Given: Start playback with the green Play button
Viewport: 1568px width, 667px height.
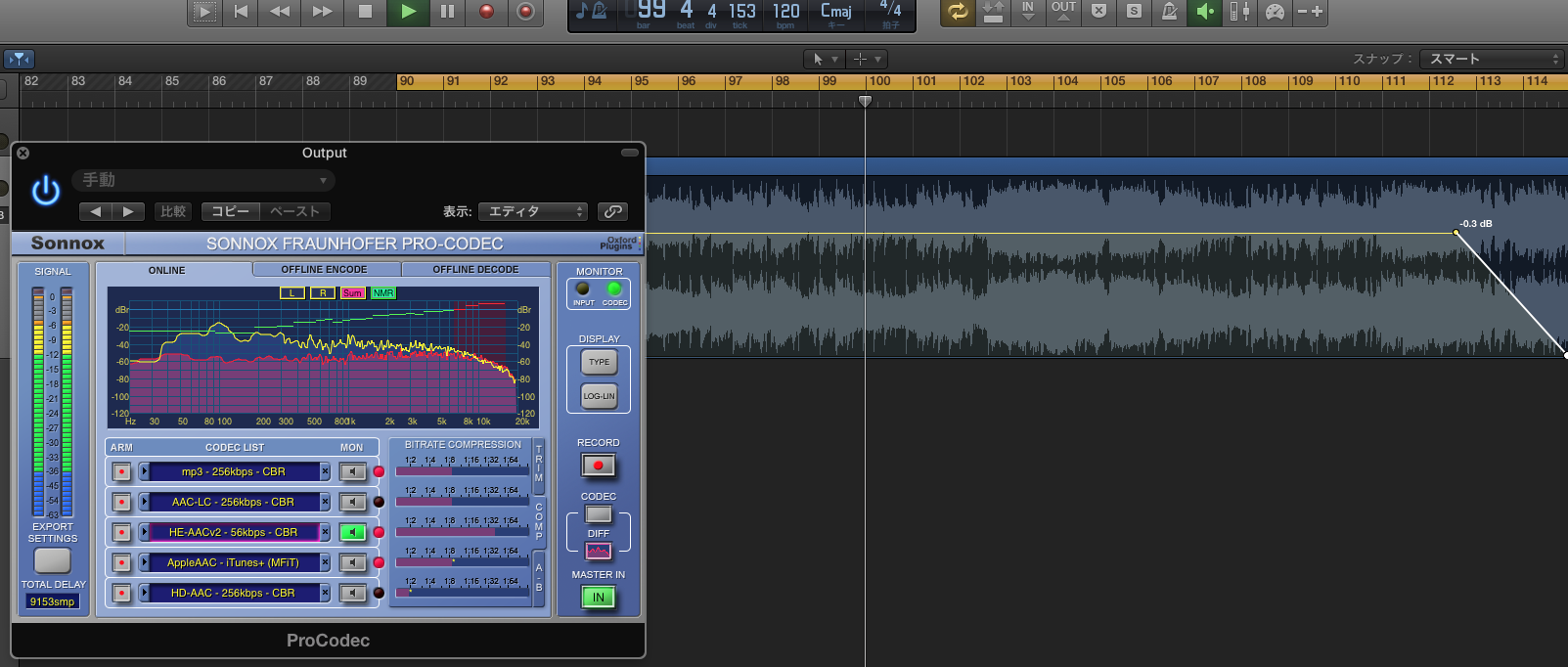Looking at the screenshot, I should pos(408,12).
